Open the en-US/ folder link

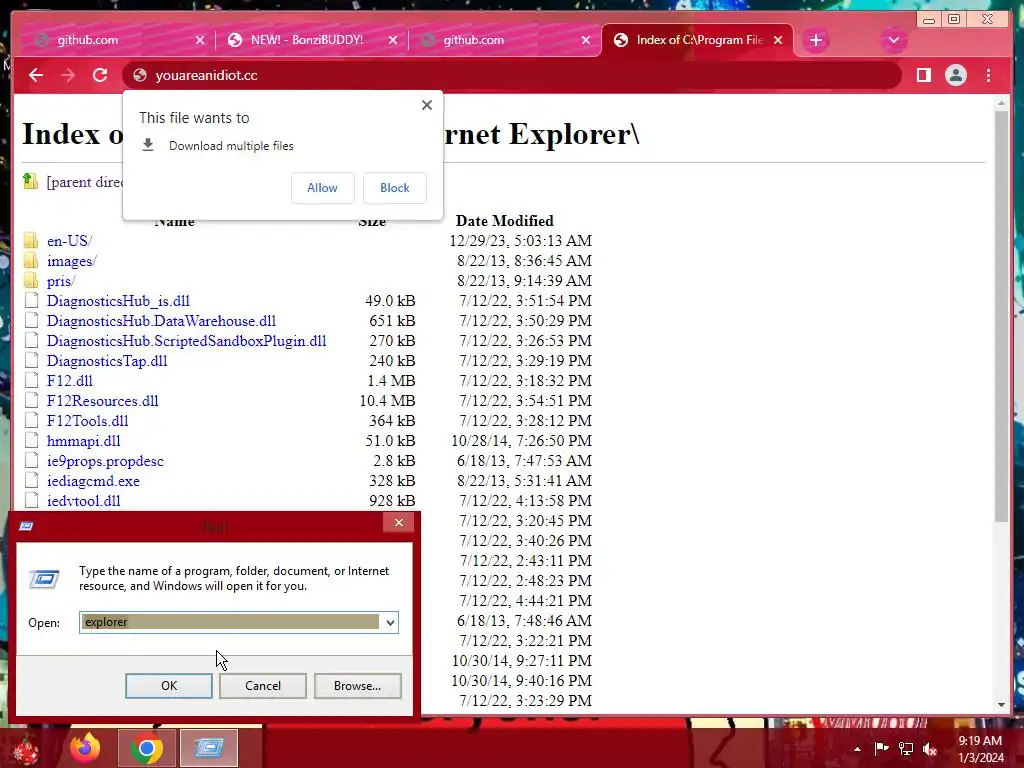coord(69,241)
